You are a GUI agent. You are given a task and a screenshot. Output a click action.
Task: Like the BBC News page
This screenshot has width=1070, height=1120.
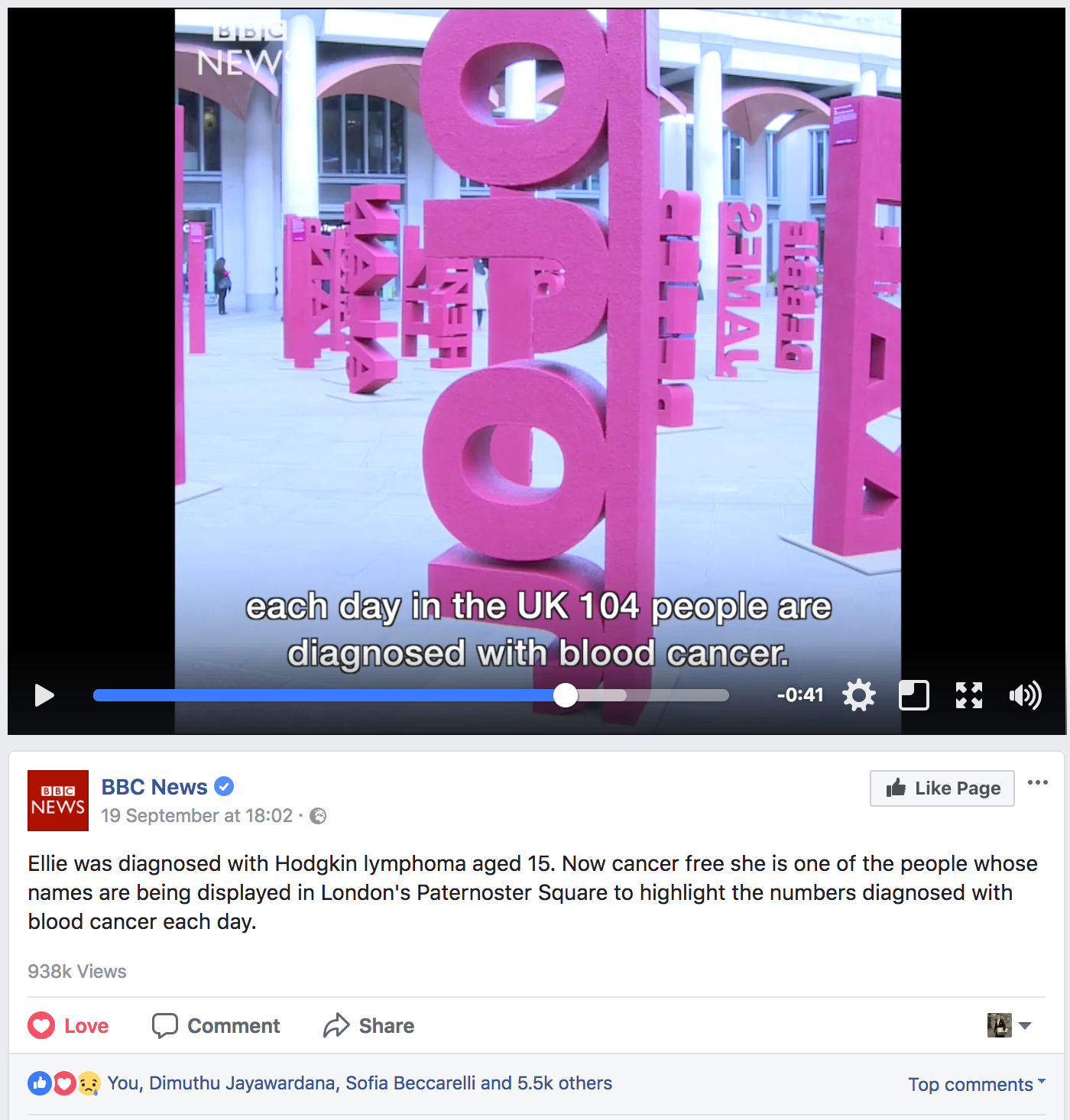tap(942, 788)
